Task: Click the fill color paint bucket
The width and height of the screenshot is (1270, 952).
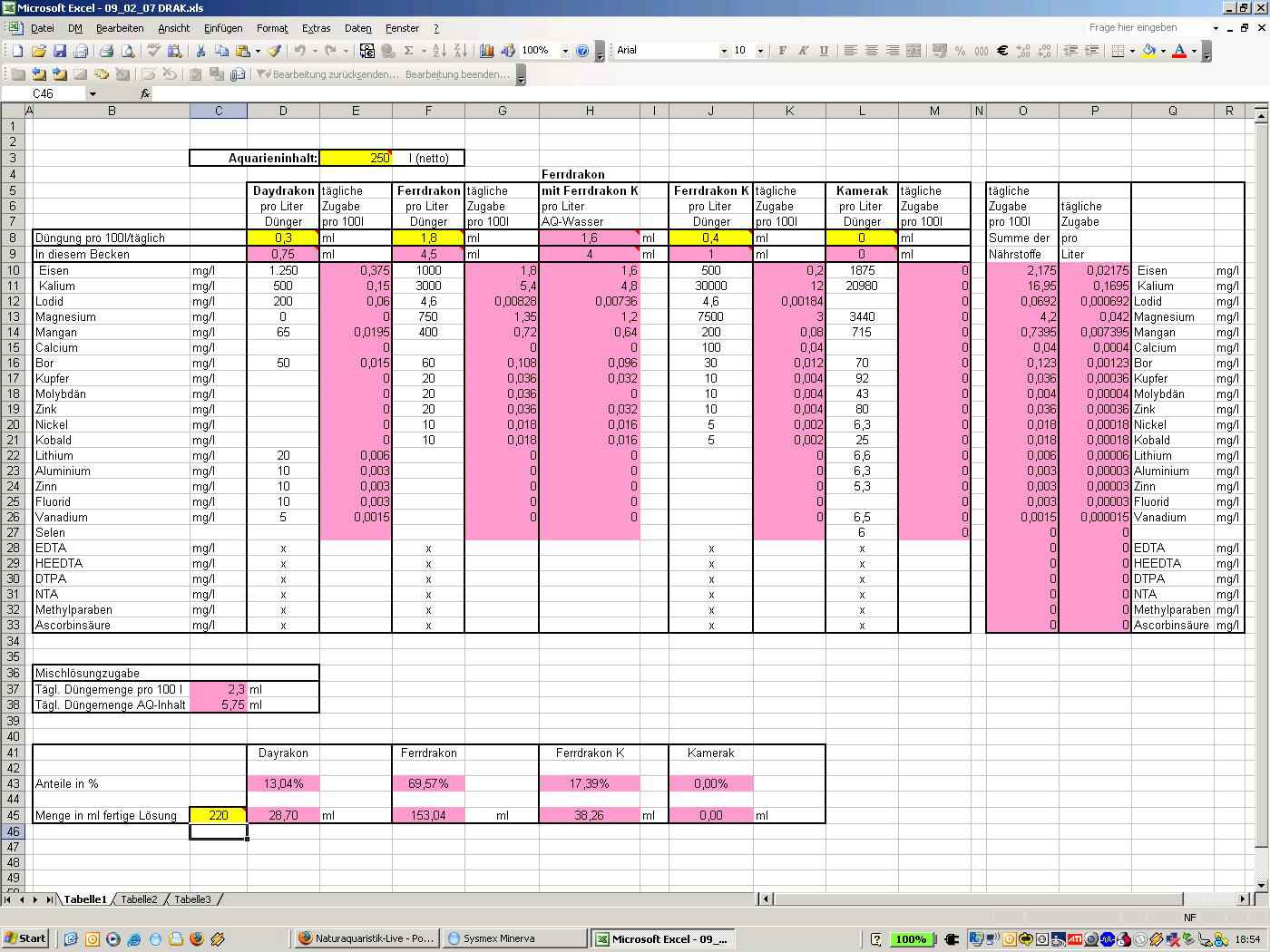Action: 1148,51
